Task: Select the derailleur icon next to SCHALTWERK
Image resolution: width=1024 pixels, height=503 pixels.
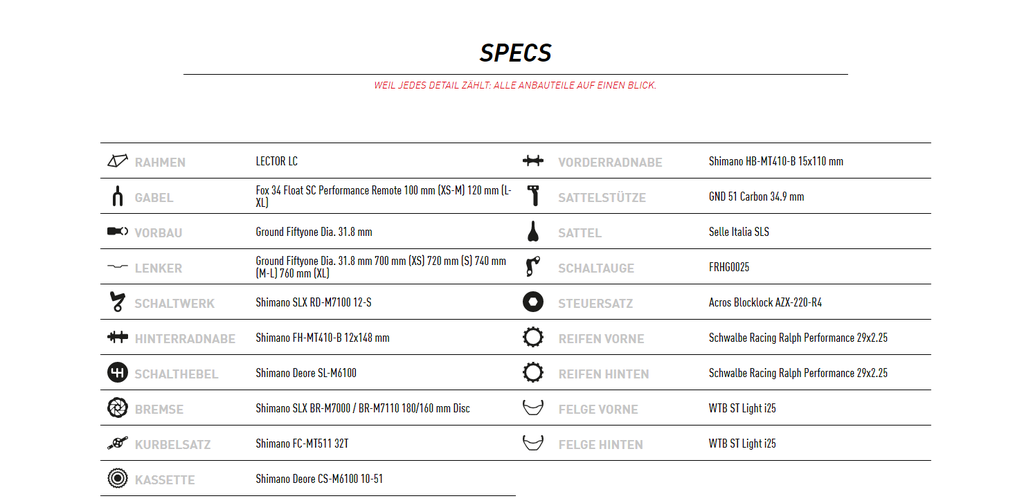Action: 118,302
